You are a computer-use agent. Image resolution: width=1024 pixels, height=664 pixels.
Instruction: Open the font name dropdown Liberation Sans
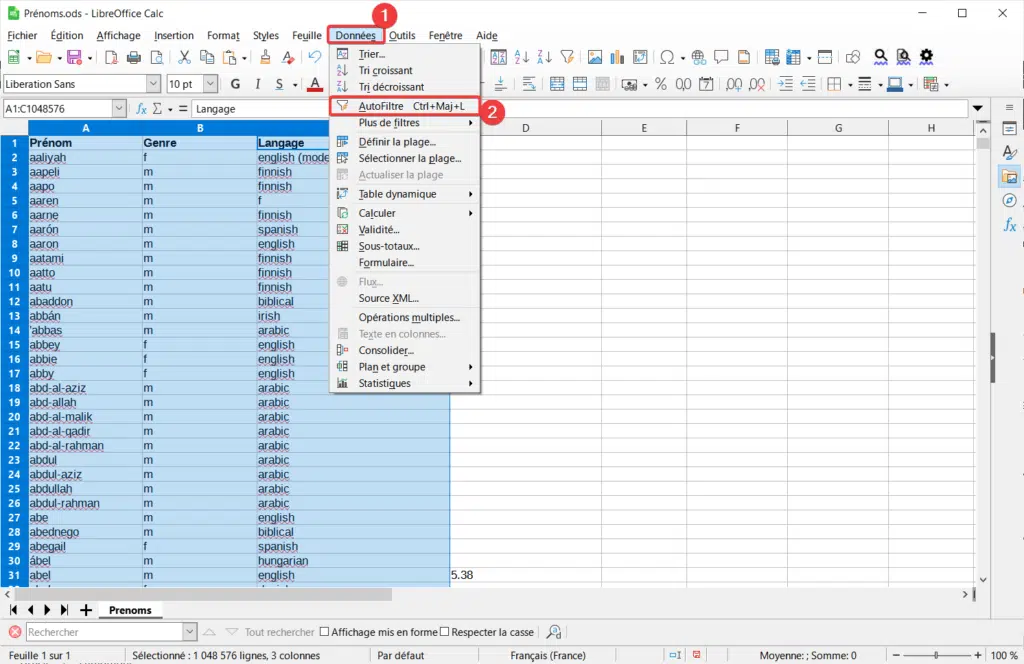click(x=153, y=84)
